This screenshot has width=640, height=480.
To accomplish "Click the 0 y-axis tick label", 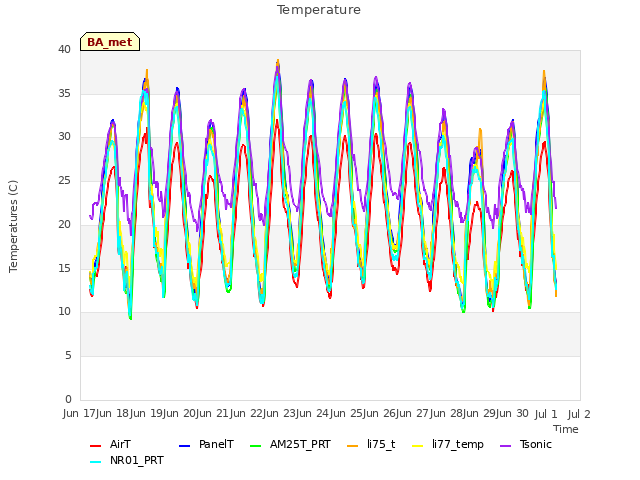I will [68, 399].
